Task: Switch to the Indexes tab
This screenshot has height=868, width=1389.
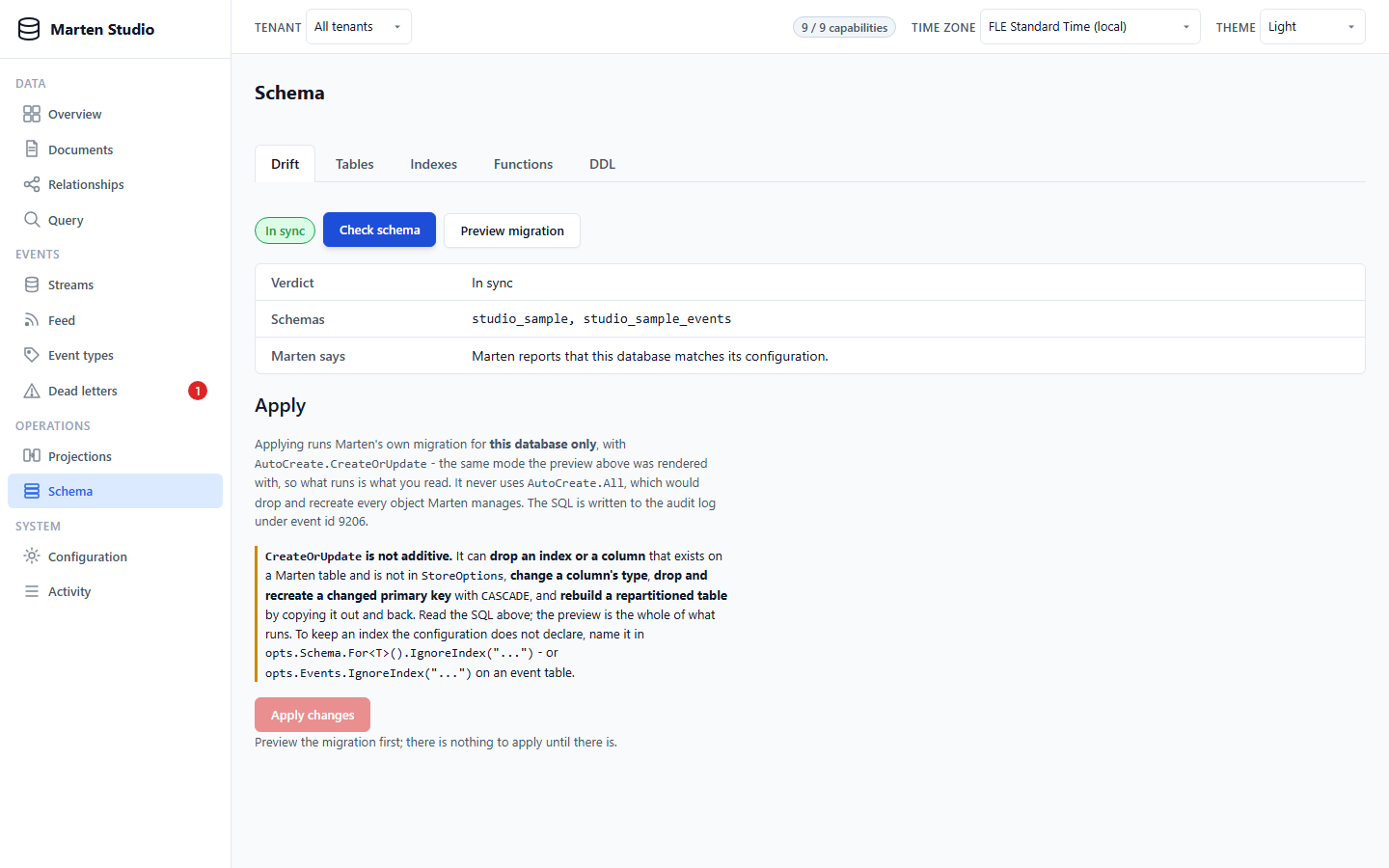Action: click(434, 164)
